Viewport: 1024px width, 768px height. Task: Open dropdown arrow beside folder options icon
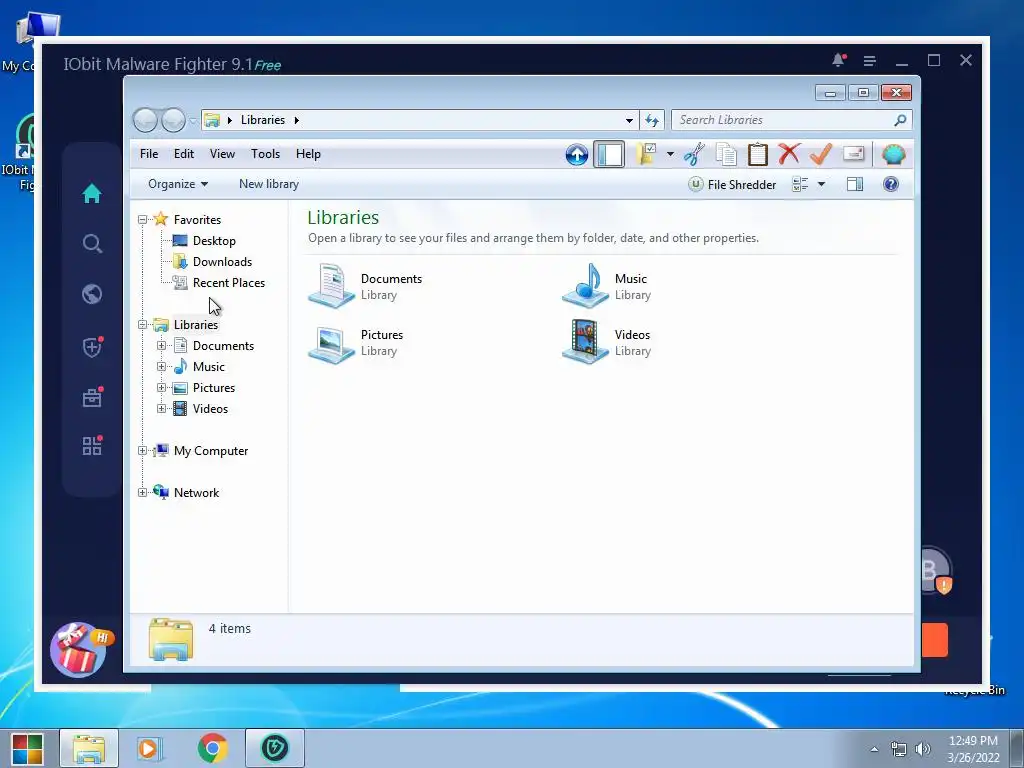pos(670,155)
